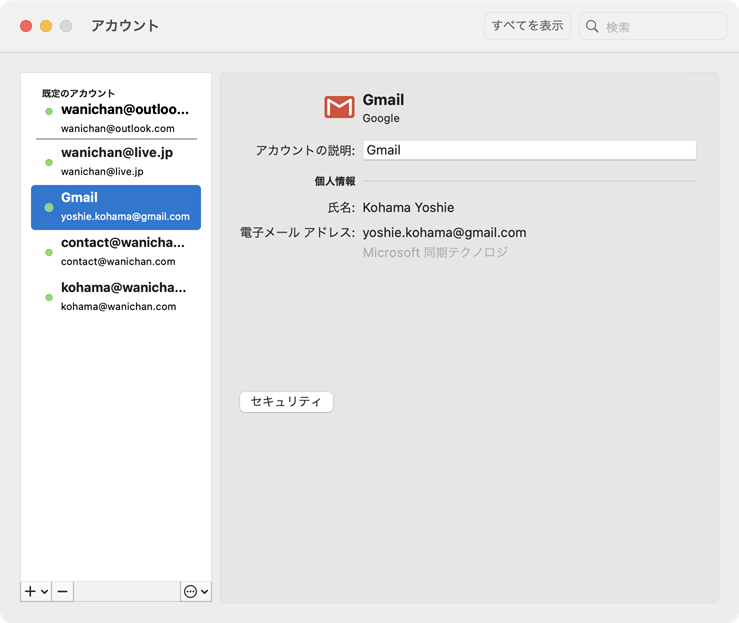This screenshot has width=739, height=623.
Task: Click the Microsoft 同期テクノロジ text
Action: 435,253
